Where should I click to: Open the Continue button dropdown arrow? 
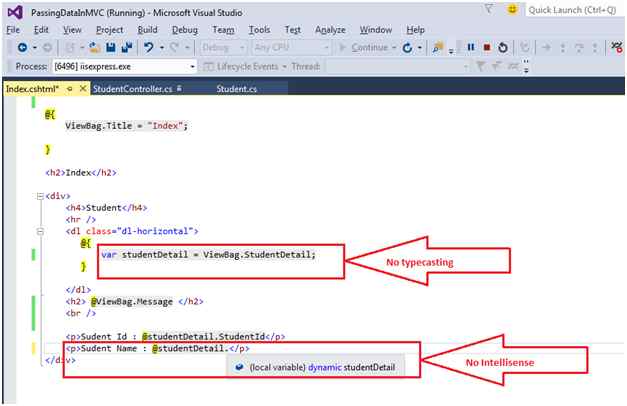coord(394,48)
